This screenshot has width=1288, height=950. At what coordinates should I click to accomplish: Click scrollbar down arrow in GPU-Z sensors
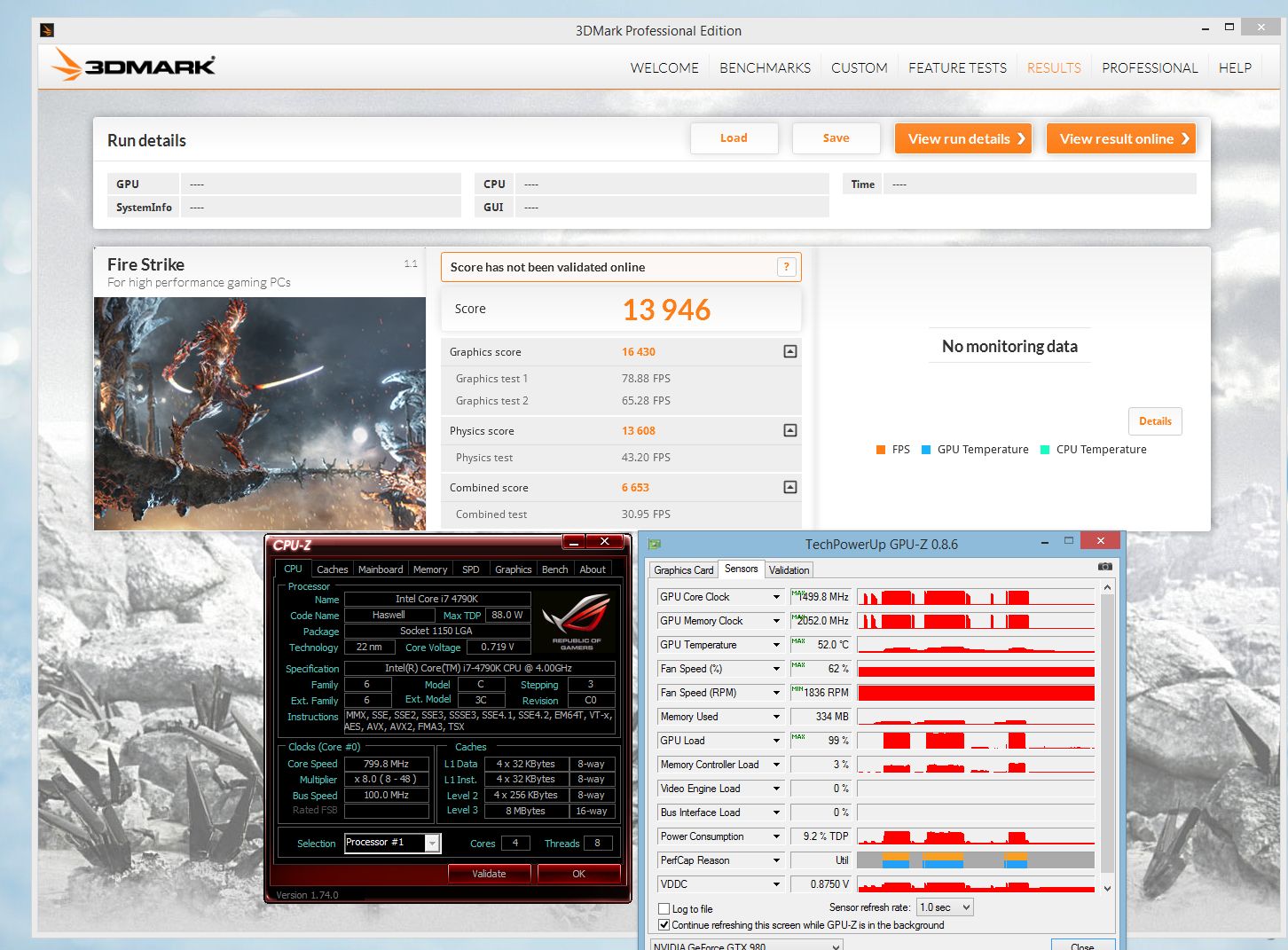1107,888
